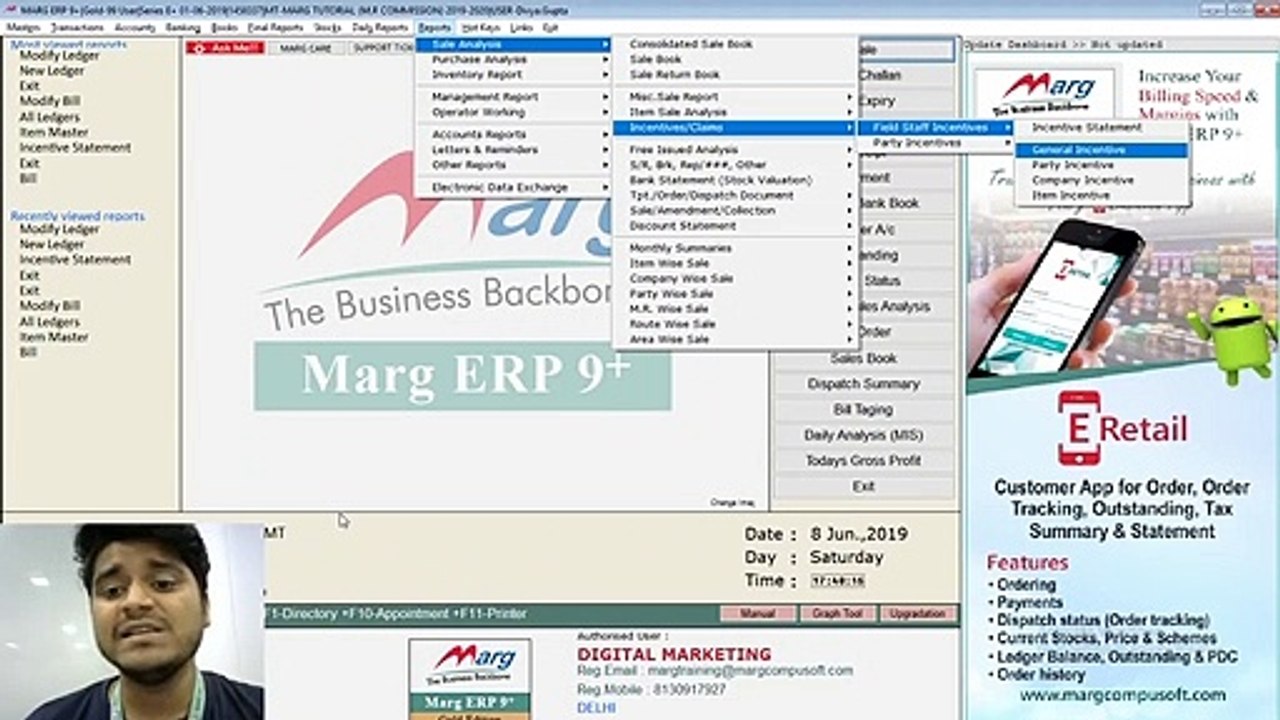Expand the Purchase Analysis submenu
This screenshot has height=720, width=1280.
click(x=514, y=60)
